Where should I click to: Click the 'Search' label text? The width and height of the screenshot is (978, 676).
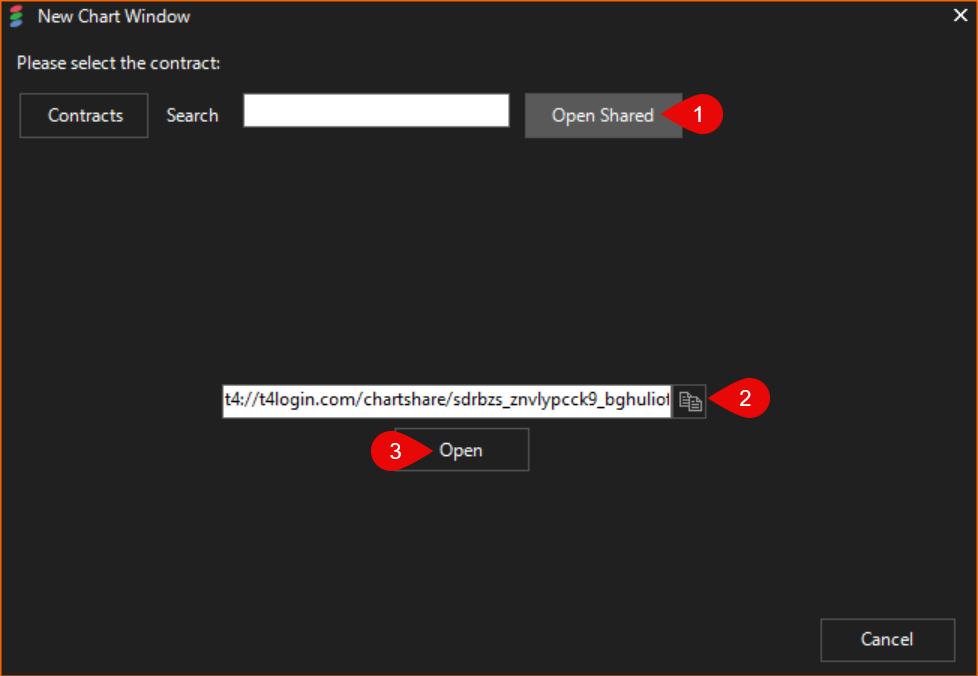pos(192,115)
